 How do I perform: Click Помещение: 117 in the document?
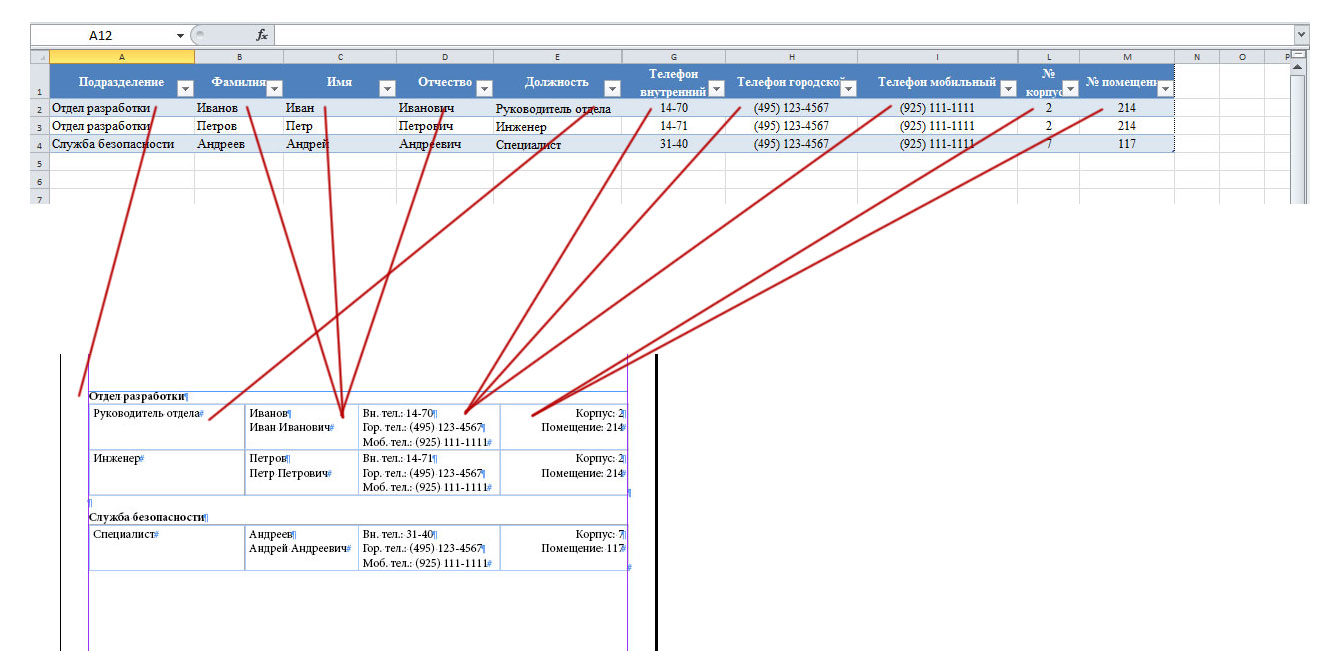581,548
